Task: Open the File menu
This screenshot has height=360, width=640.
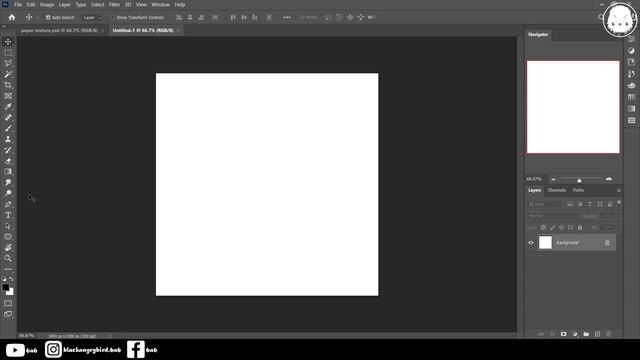Action: (x=18, y=5)
